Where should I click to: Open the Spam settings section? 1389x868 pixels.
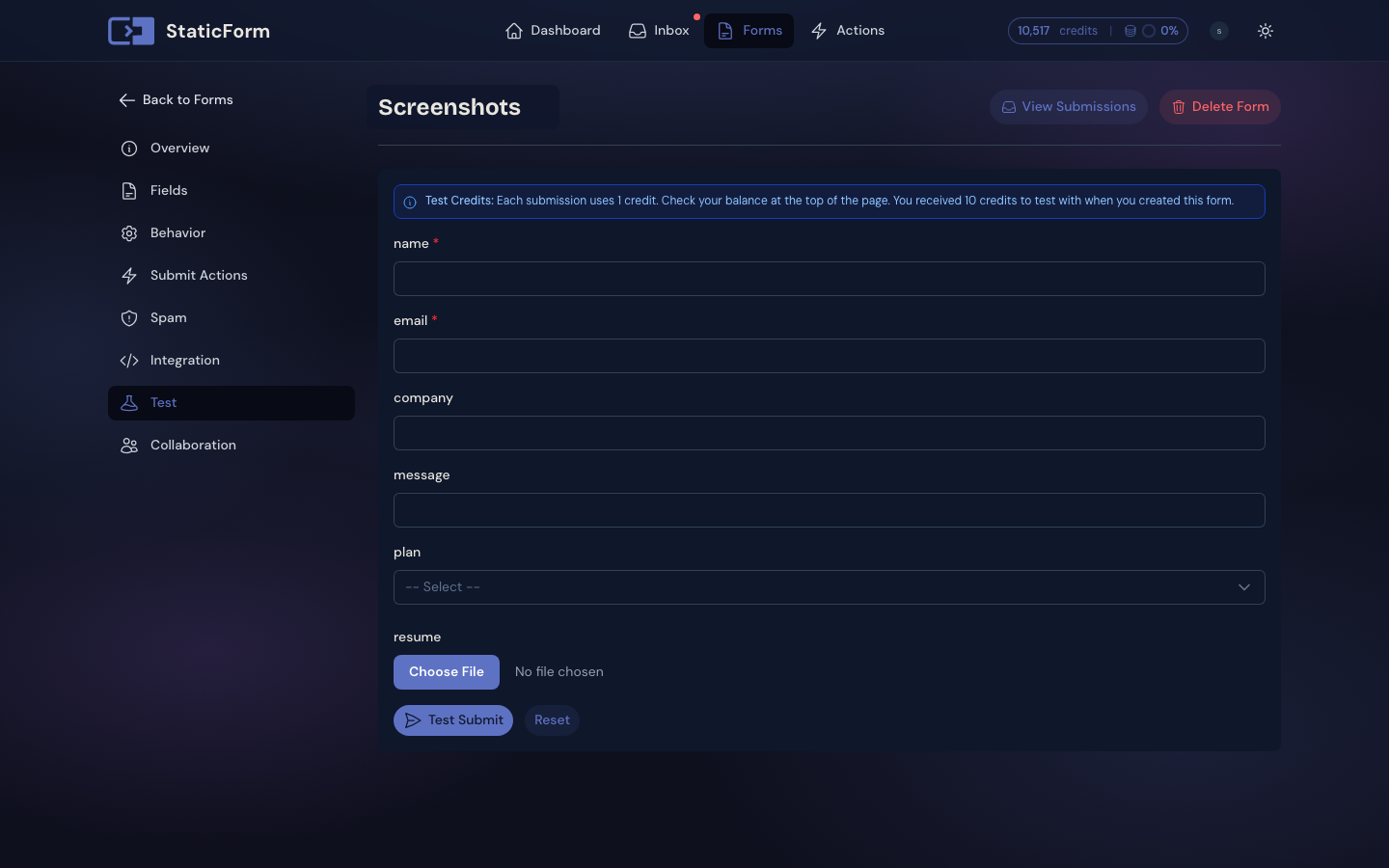pyautogui.click(x=231, y=318)
